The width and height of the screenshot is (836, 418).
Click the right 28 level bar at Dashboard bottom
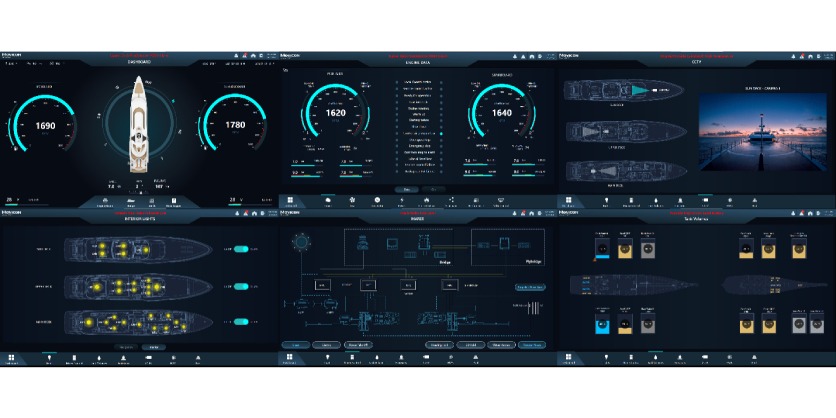(x=251, y=204)
